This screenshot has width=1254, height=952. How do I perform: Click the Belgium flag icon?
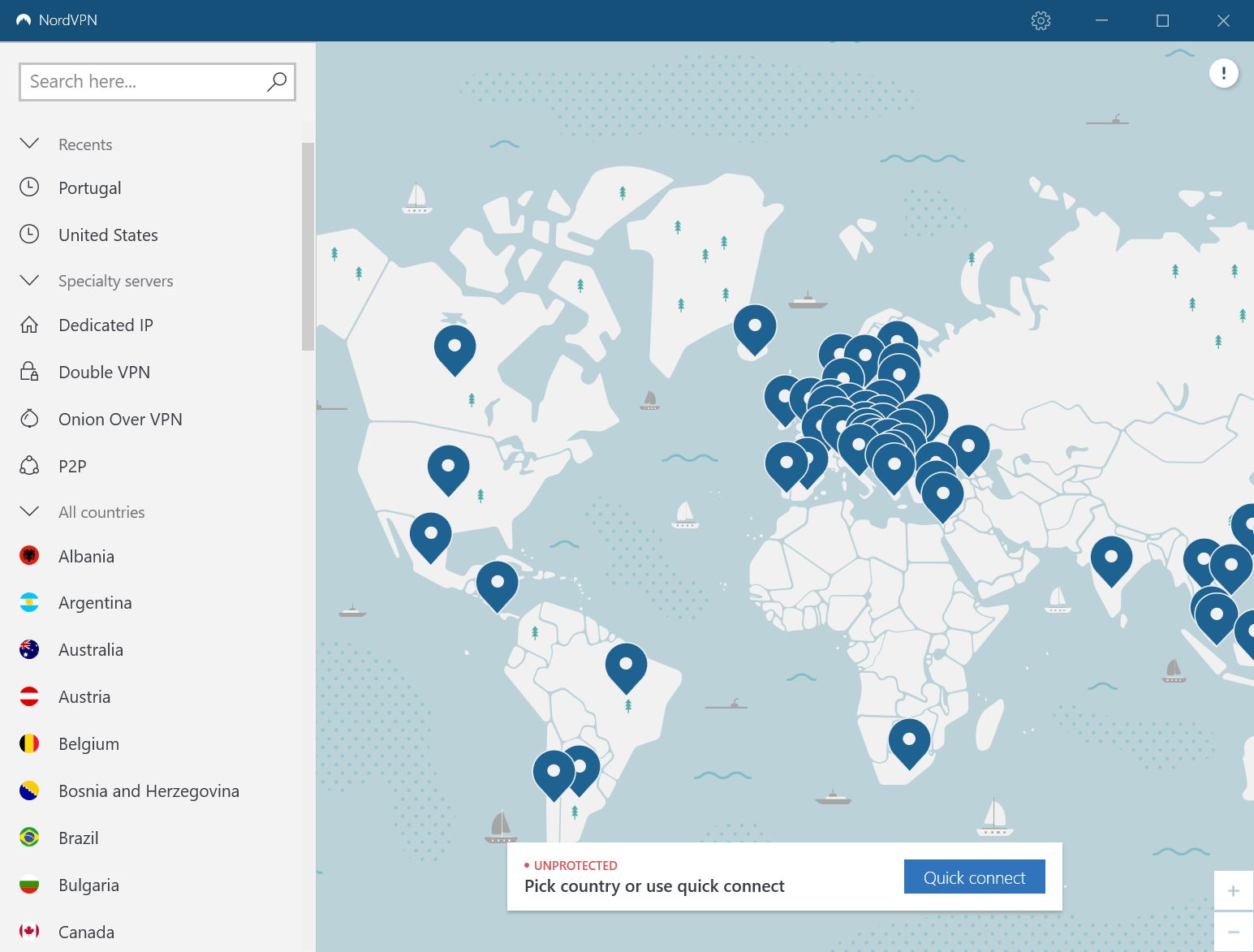tap(29, 743)
